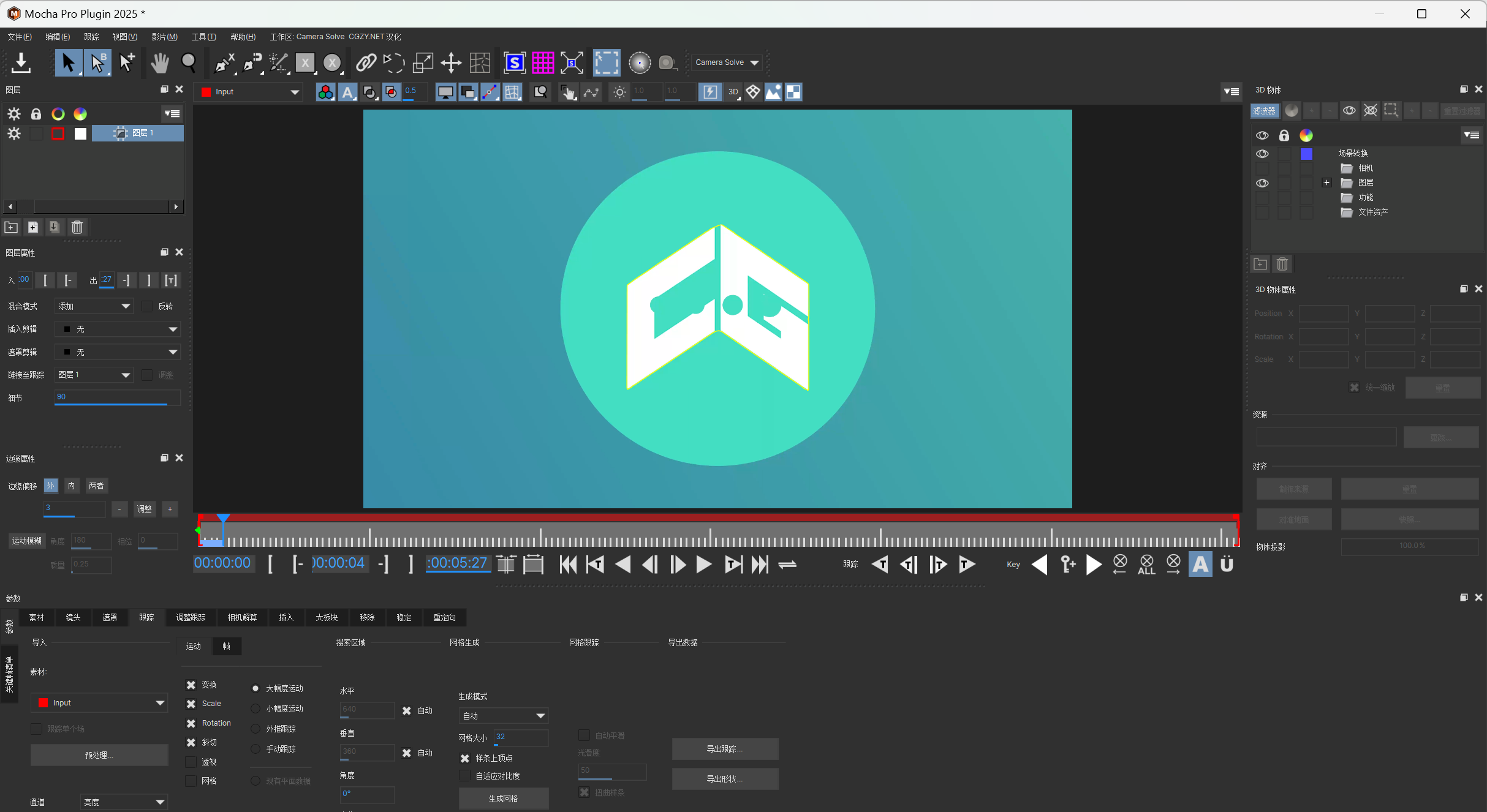Select the 小幅度运动 radio button
1487x812 pixels.
tap(255, 709)
